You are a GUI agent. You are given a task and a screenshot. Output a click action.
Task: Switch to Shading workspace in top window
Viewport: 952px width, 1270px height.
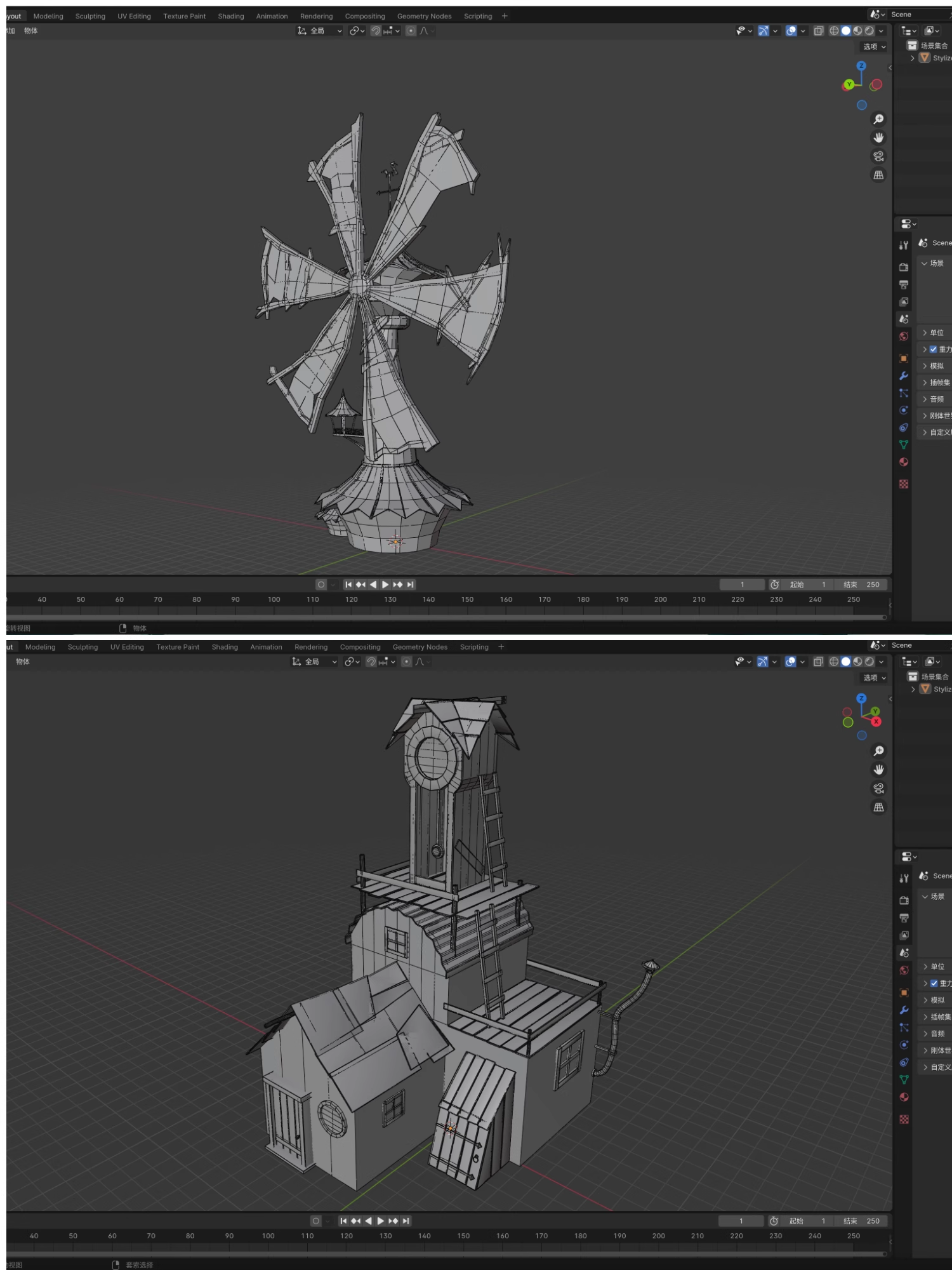click(x=231, y=17)
